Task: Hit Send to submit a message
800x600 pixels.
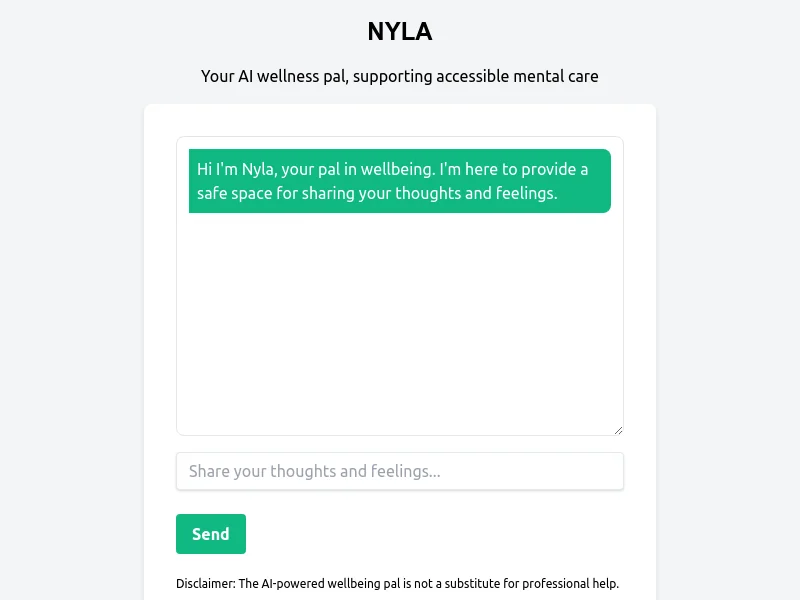Action: click(x=210, y=534)
